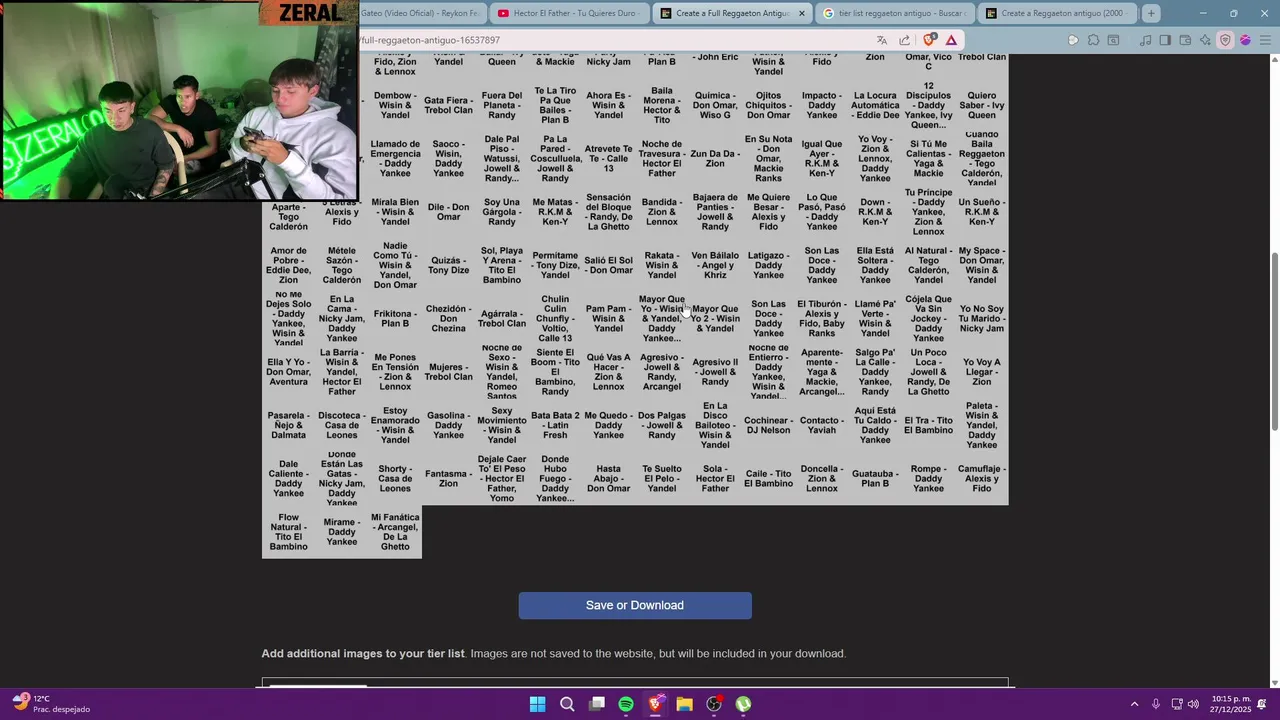Select the Rakata - Wisin & Yandel tile
Screen dimensions: 1280x720
[661, 265]
